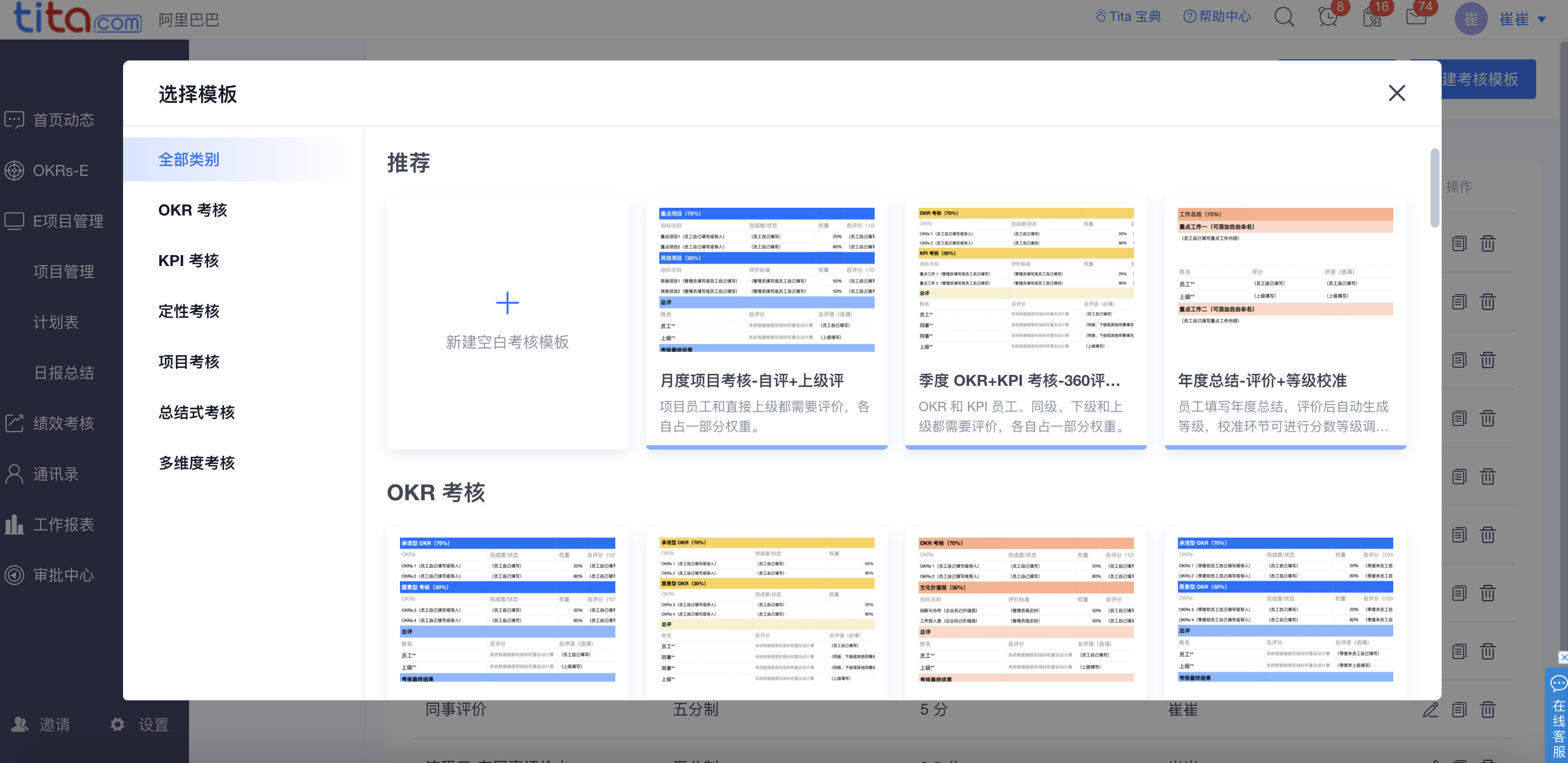Choose the yellow 承诺型 OKR template
This screenshot has width=1568, height=763.
pyautogui.click(x=766, y=610)
